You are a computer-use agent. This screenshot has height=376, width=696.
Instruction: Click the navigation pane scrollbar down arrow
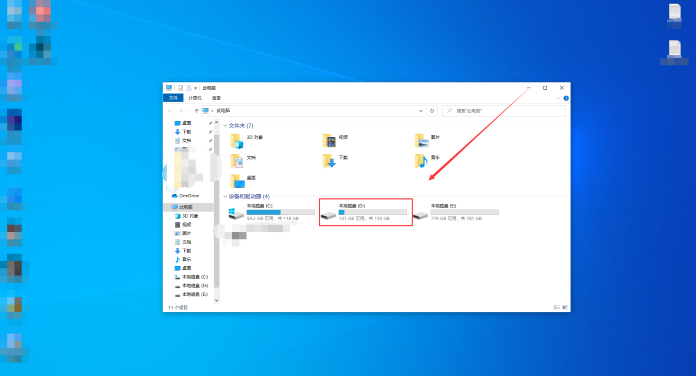pos(217,301)
